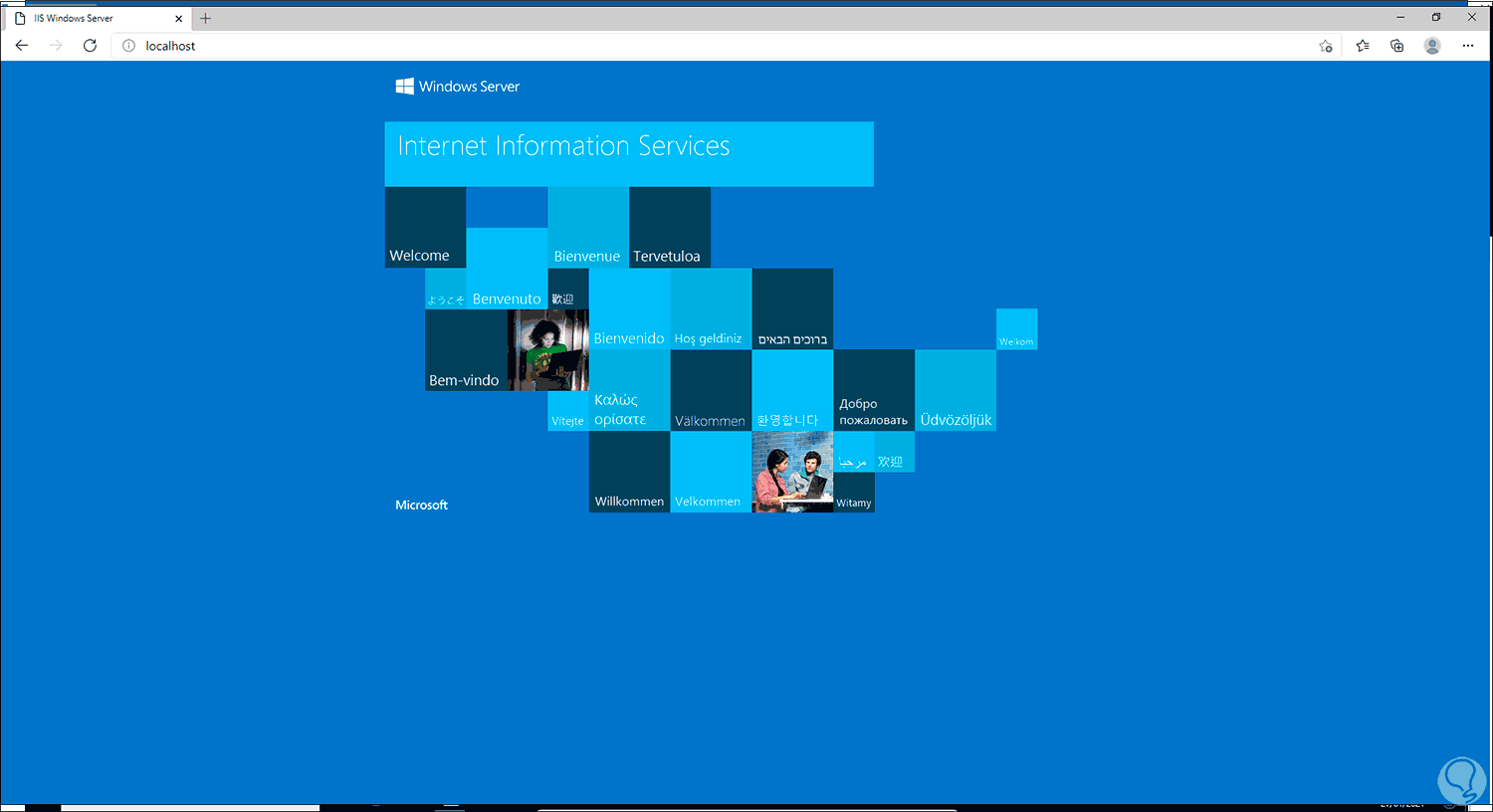Refresh the localhost page
The height and width of the screenshot is (812, 1493).
point(90,46)
